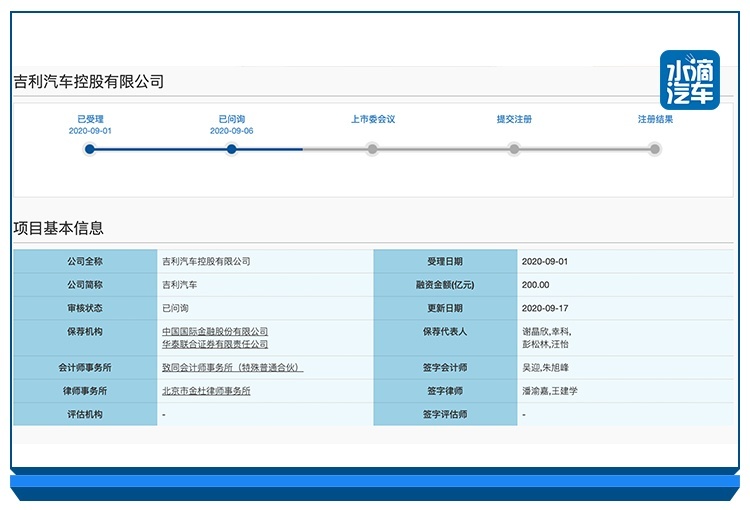Viewport: 750px width, 510px height.
Task: Click the 签字律师 names cell
Action: tap(625, 391)
